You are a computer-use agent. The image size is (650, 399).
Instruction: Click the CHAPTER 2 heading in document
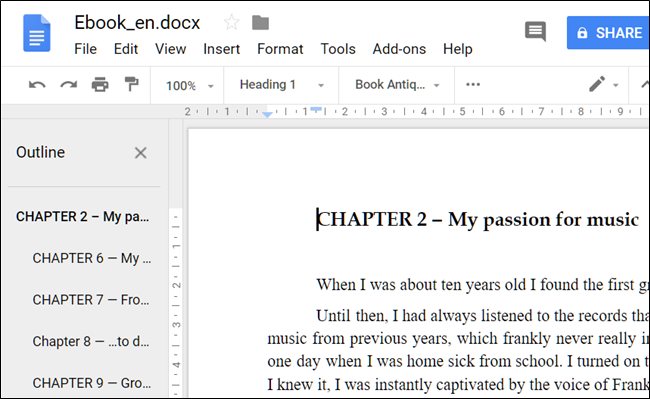pyautogui.click(x=478, y=219)
